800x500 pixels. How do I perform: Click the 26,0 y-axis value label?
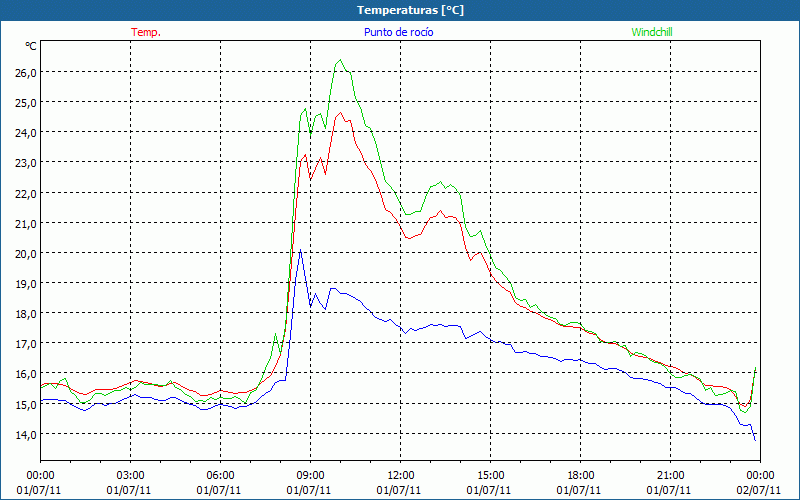tap(25, 72)
